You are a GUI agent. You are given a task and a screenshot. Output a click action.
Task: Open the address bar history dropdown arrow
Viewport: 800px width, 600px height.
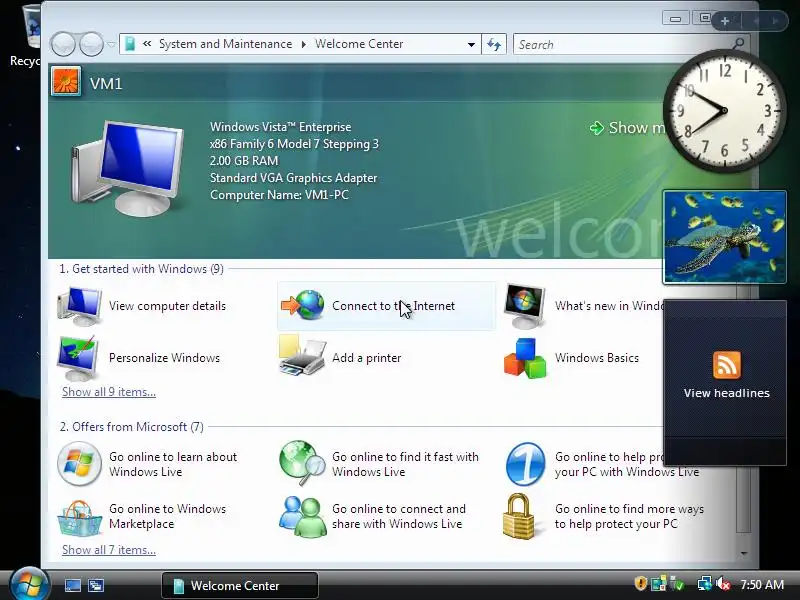coord(471,44)
